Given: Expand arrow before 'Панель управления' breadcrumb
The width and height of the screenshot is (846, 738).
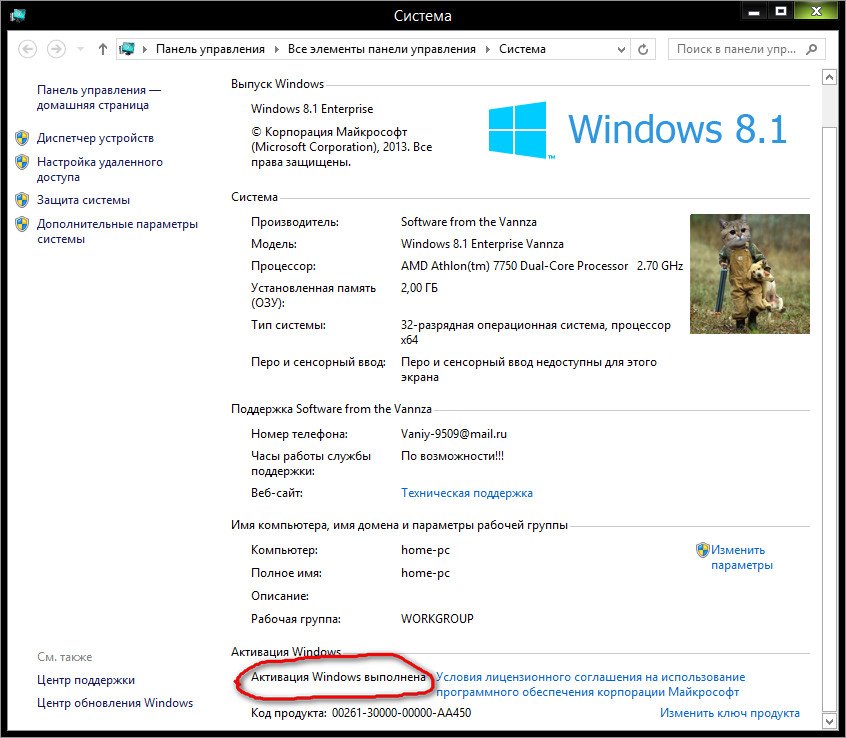Looking at the screenshot, I should [x=145, y=50].
